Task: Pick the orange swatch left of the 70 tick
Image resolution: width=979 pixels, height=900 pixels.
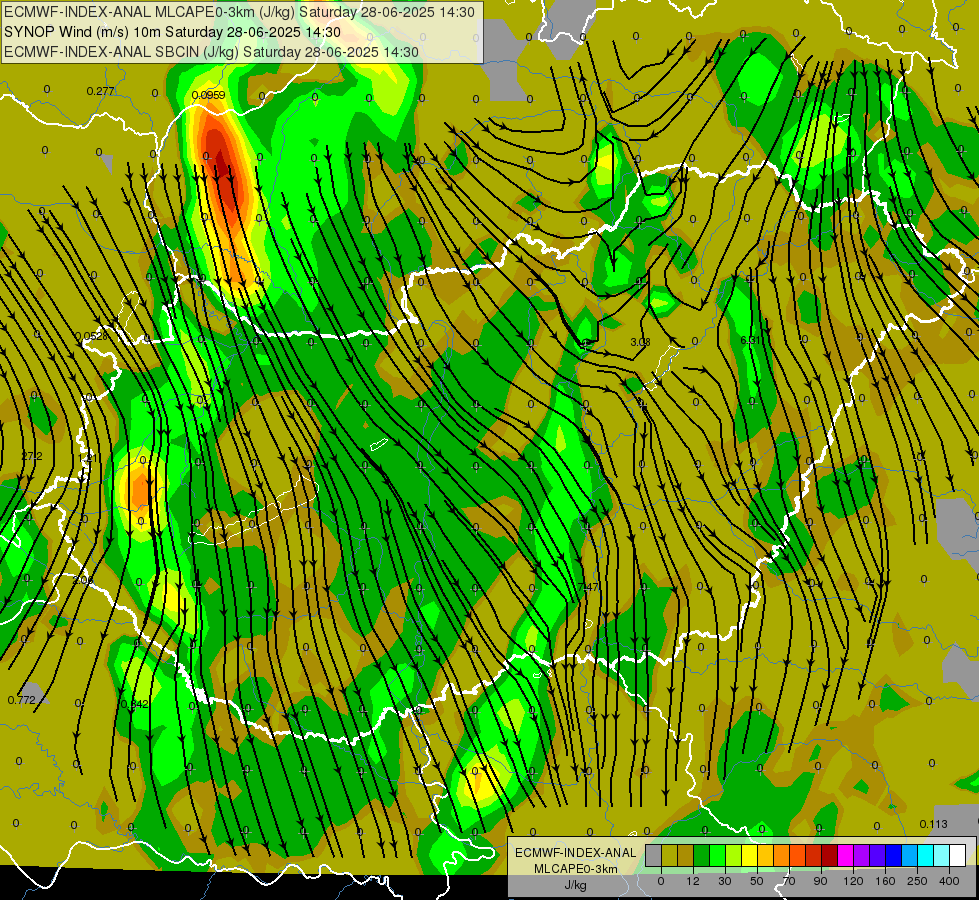Action: coord(782,855)
